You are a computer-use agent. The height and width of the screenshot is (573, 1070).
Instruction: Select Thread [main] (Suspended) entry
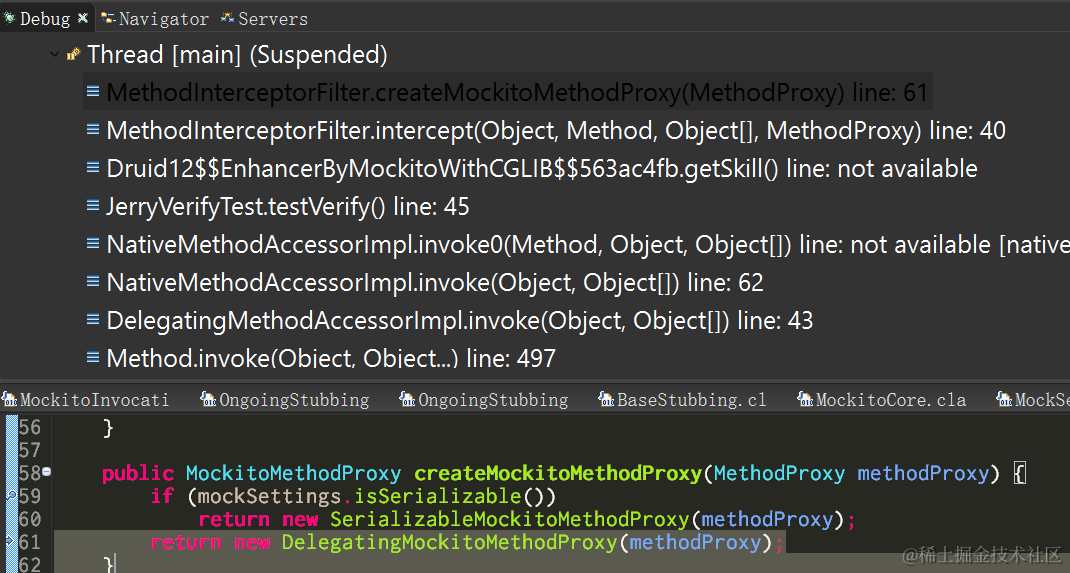coord(237,55)
